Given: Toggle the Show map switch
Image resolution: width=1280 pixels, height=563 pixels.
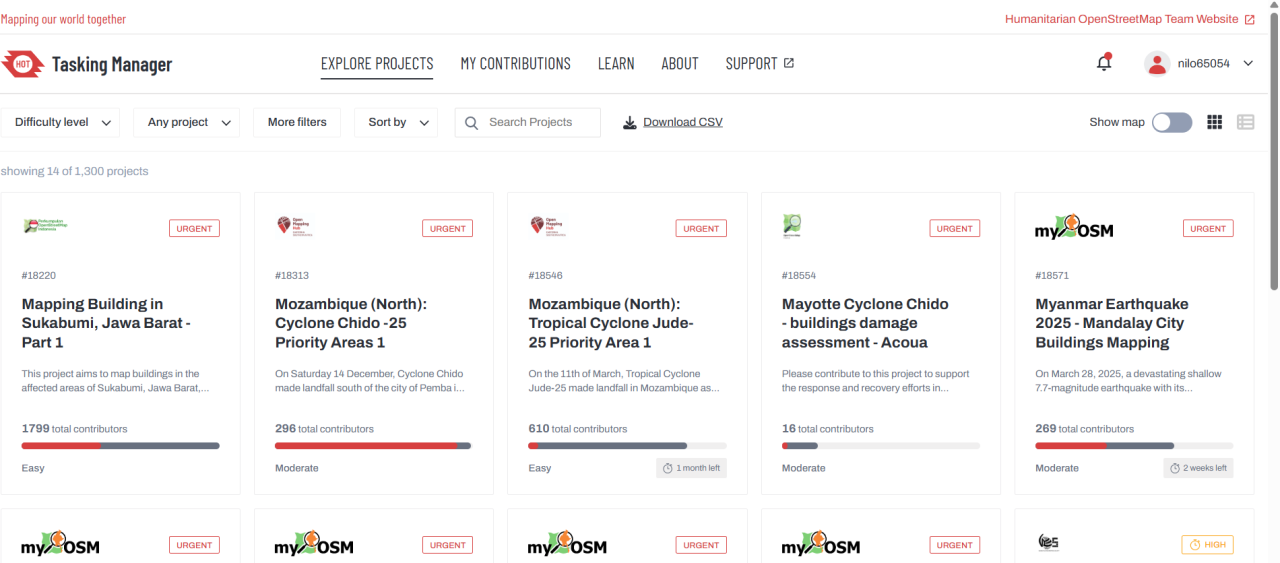Looking at the screenshot, I should 1172,122.
